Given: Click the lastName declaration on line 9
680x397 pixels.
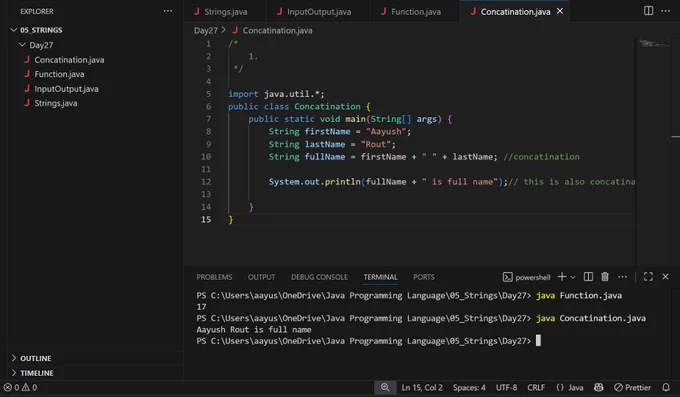Looking at the screenshot, I should (x=332, y=144).
